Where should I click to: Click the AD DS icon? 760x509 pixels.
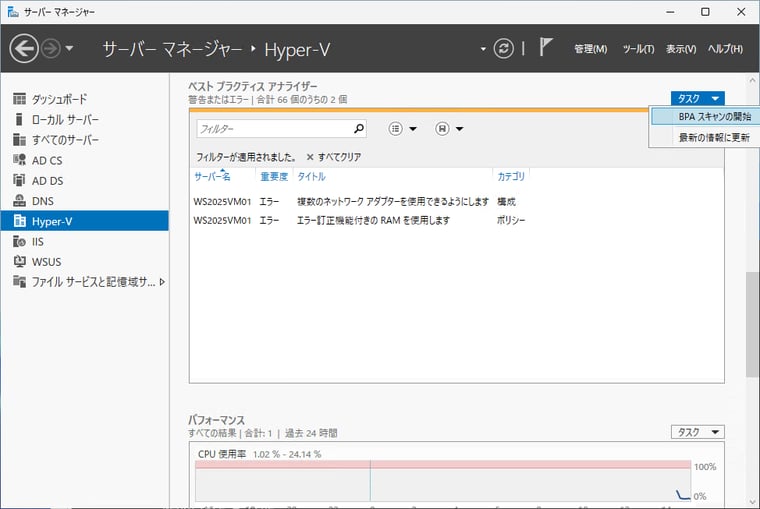[x=19, y=180]
